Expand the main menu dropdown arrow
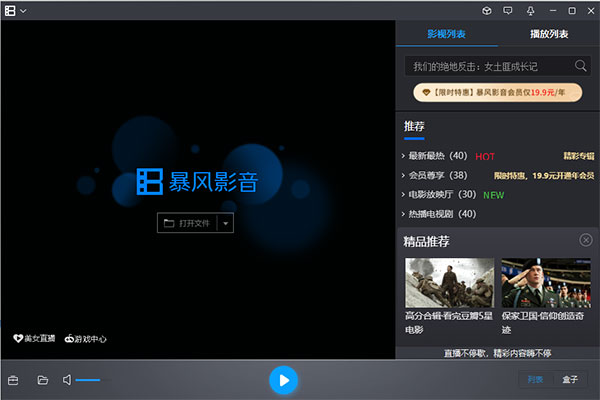This screenshot has width=600, height=400. click(23, 11)
